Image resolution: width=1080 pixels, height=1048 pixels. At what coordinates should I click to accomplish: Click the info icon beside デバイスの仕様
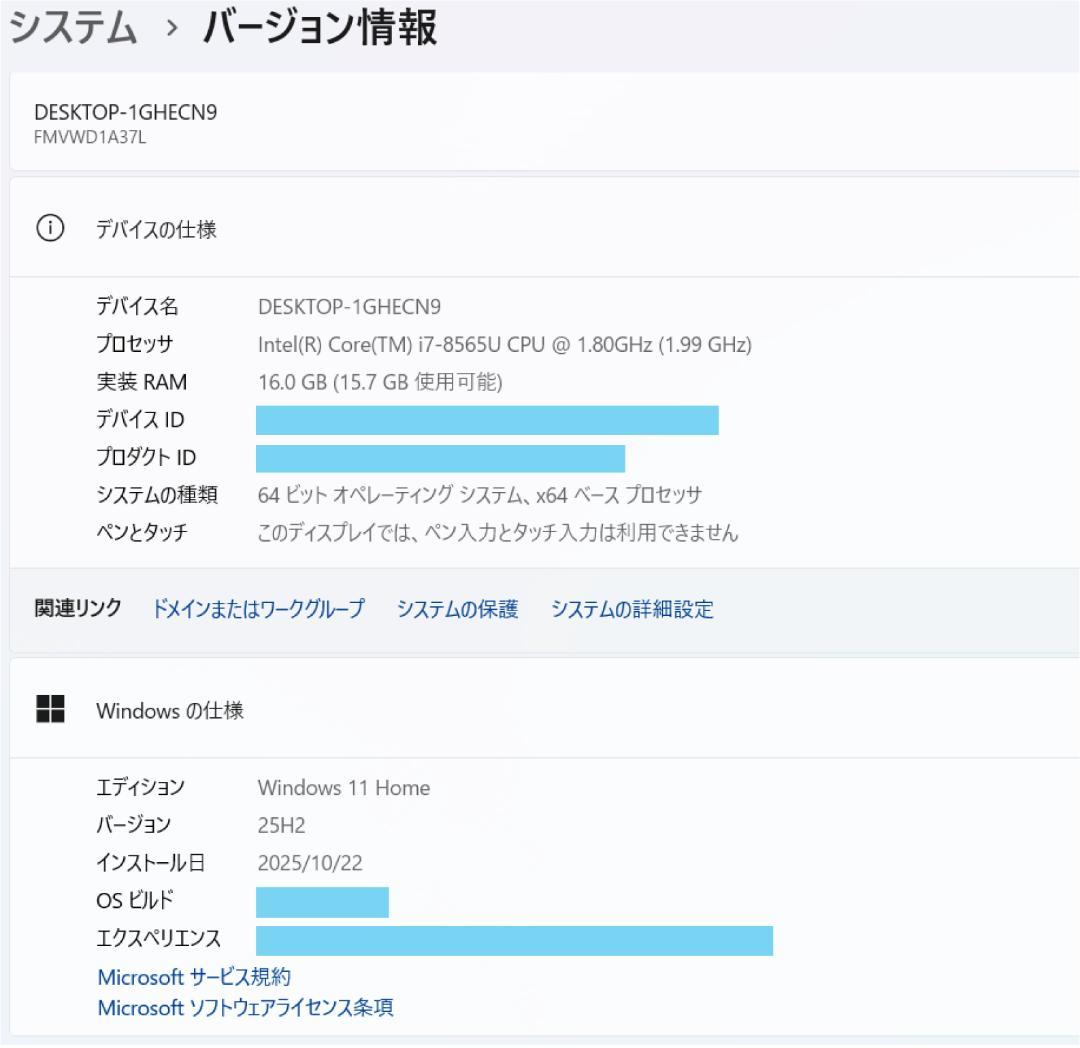point(50,228)
